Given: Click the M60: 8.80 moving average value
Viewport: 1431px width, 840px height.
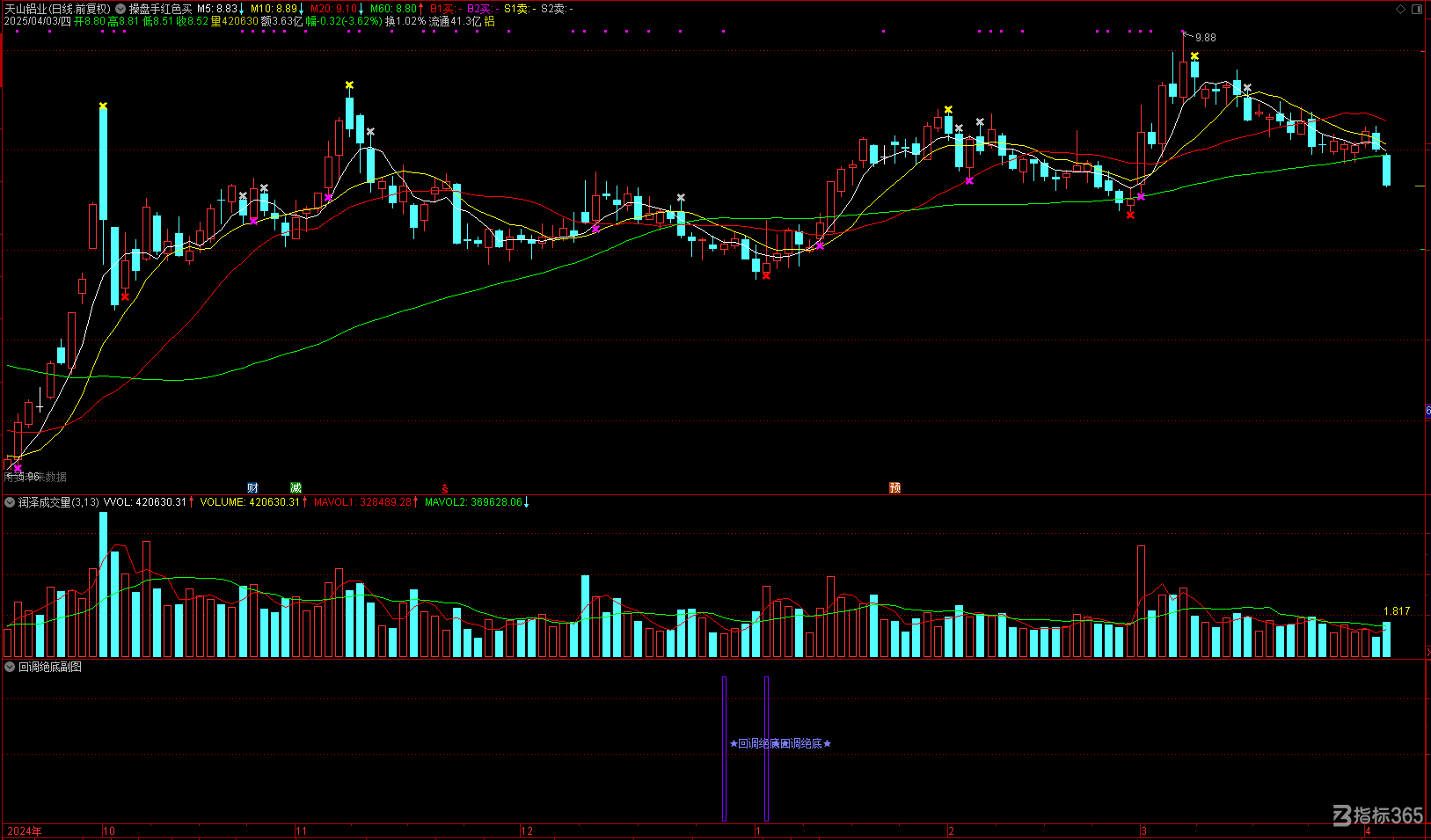Looking at the screenshot, I should (x=394, y=9).
